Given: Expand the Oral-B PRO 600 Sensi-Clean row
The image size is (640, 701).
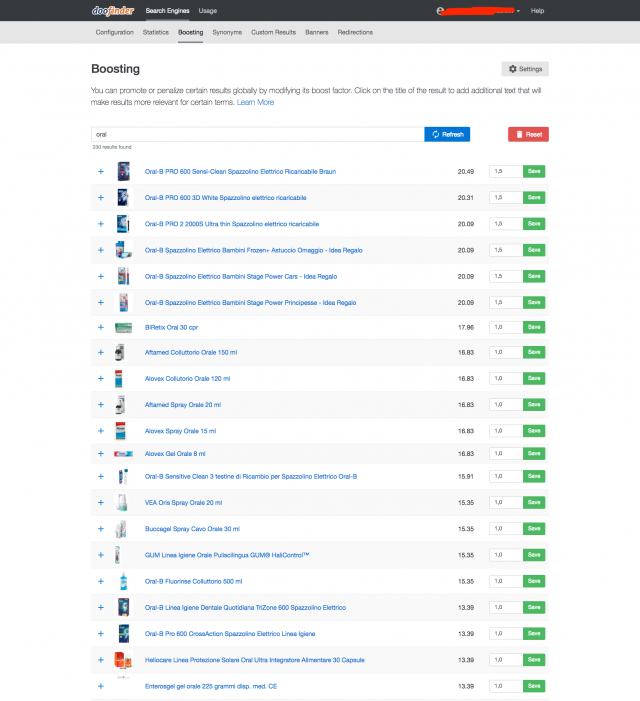Looking at the screenshot, I should [101, 171].
